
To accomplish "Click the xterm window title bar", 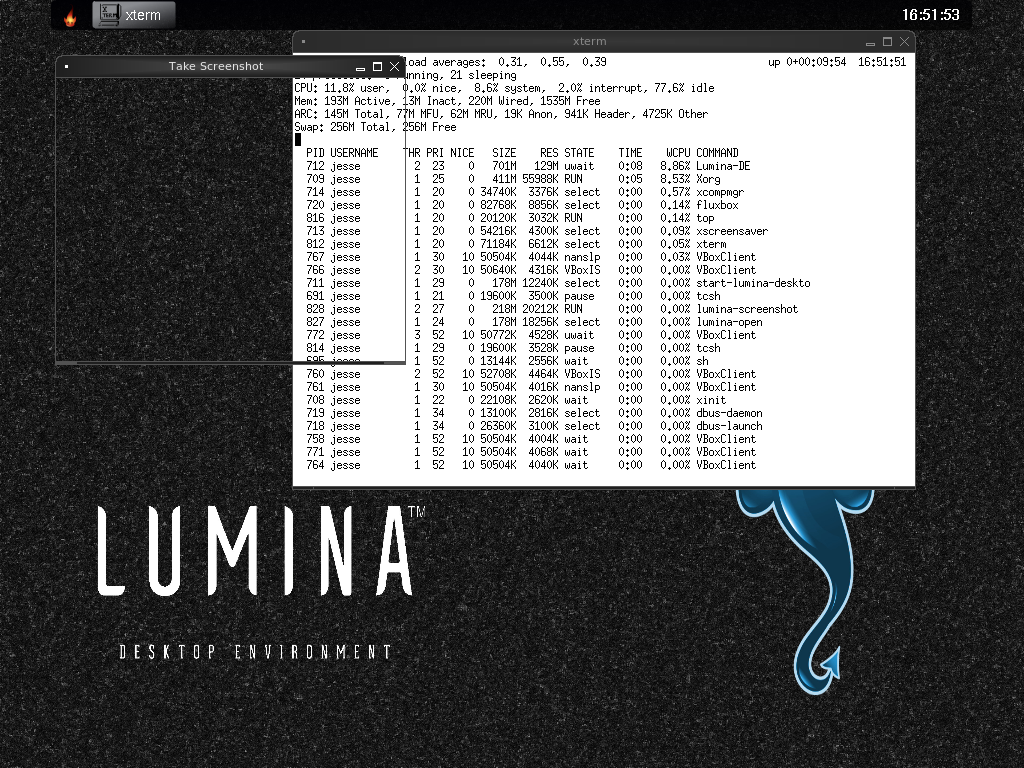I will coord(589,41).
